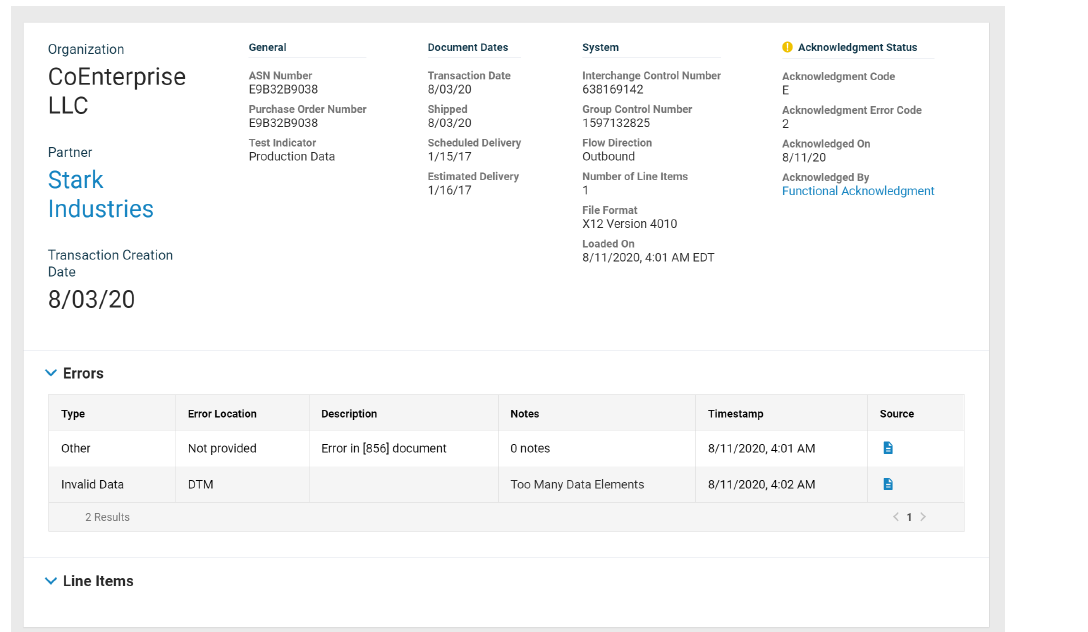Click the Errors section heading

[83, 373]
